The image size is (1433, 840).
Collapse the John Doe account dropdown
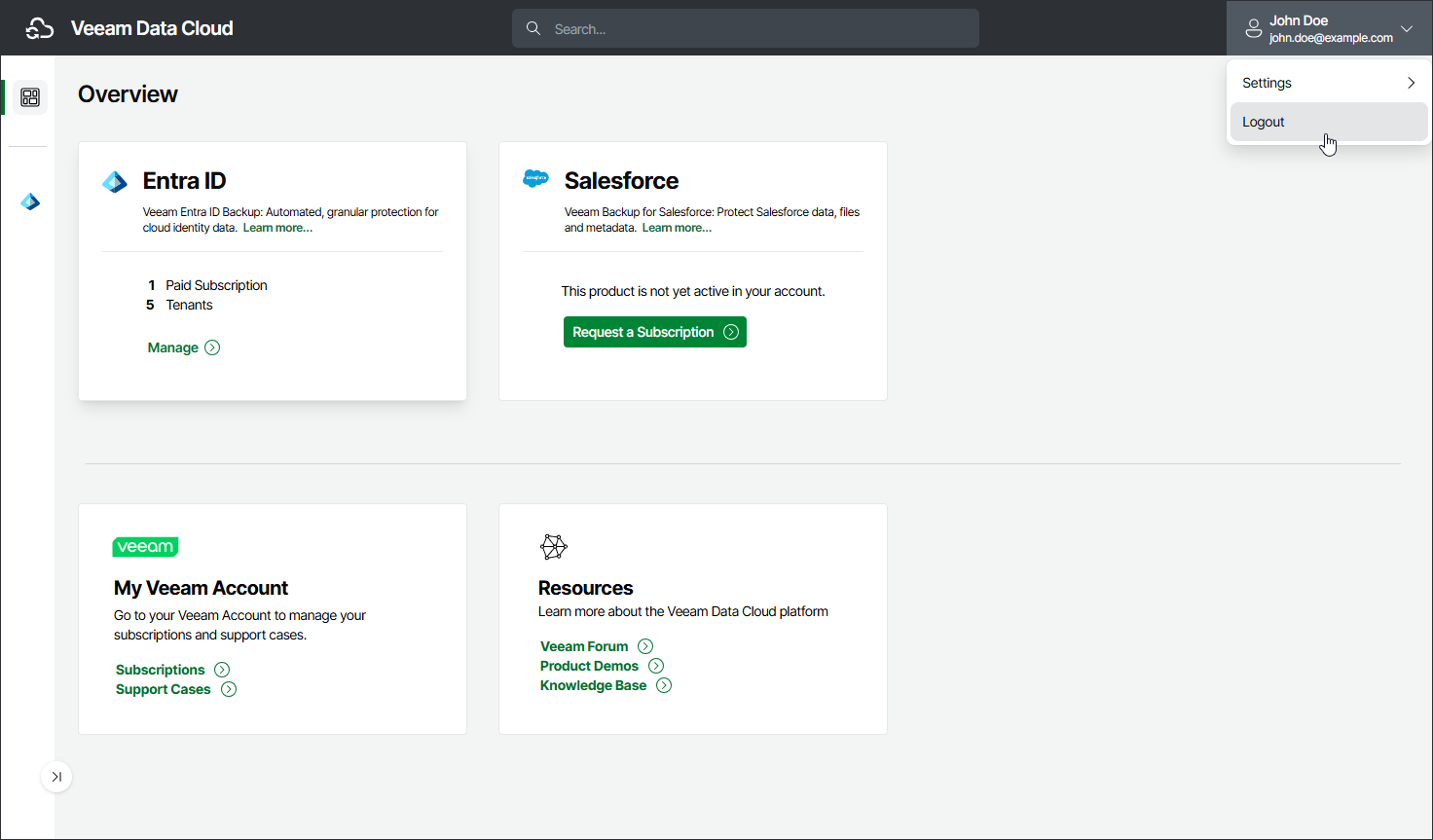(x=1406, y=28)
